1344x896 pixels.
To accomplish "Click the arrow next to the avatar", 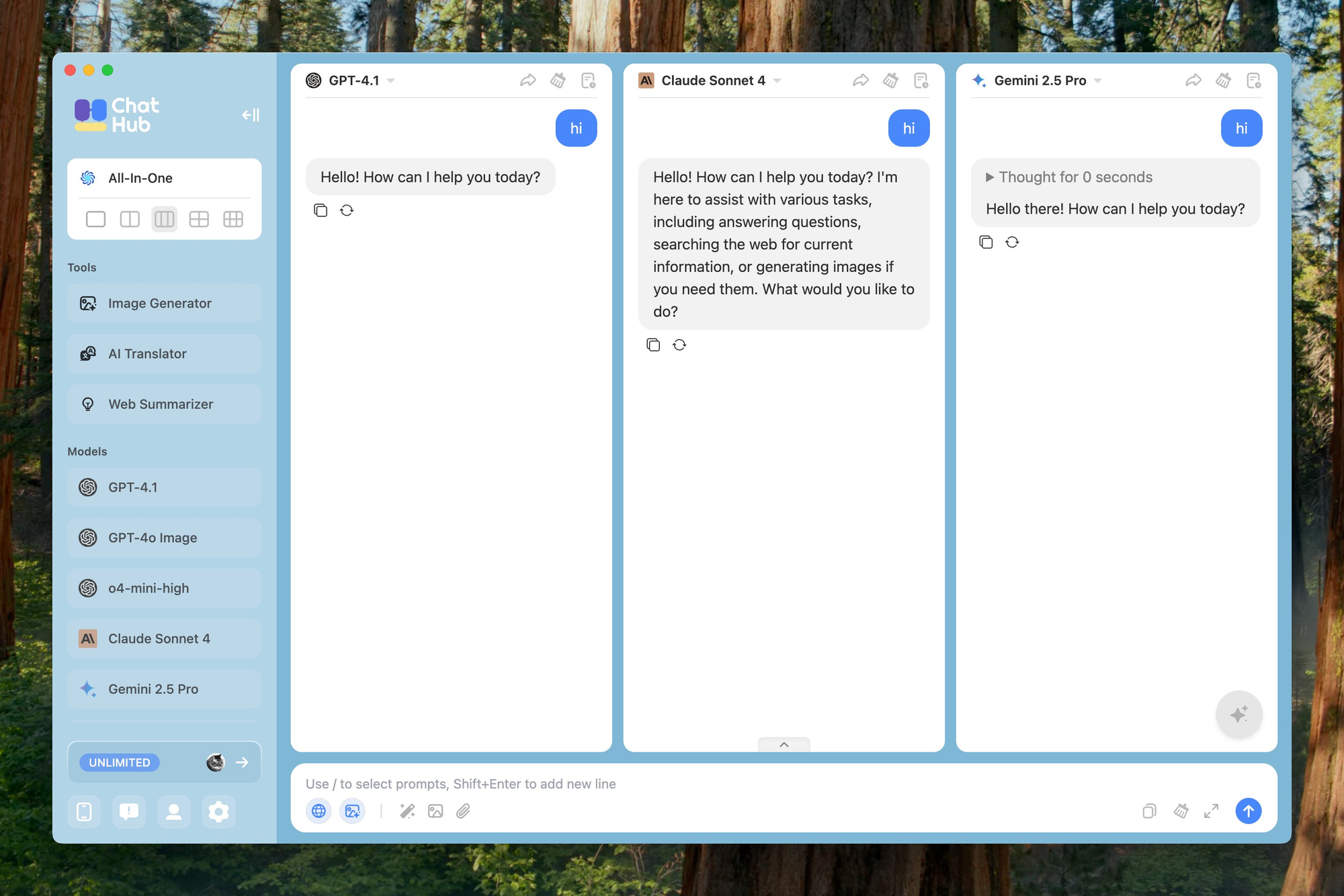I will click(242, 762).
